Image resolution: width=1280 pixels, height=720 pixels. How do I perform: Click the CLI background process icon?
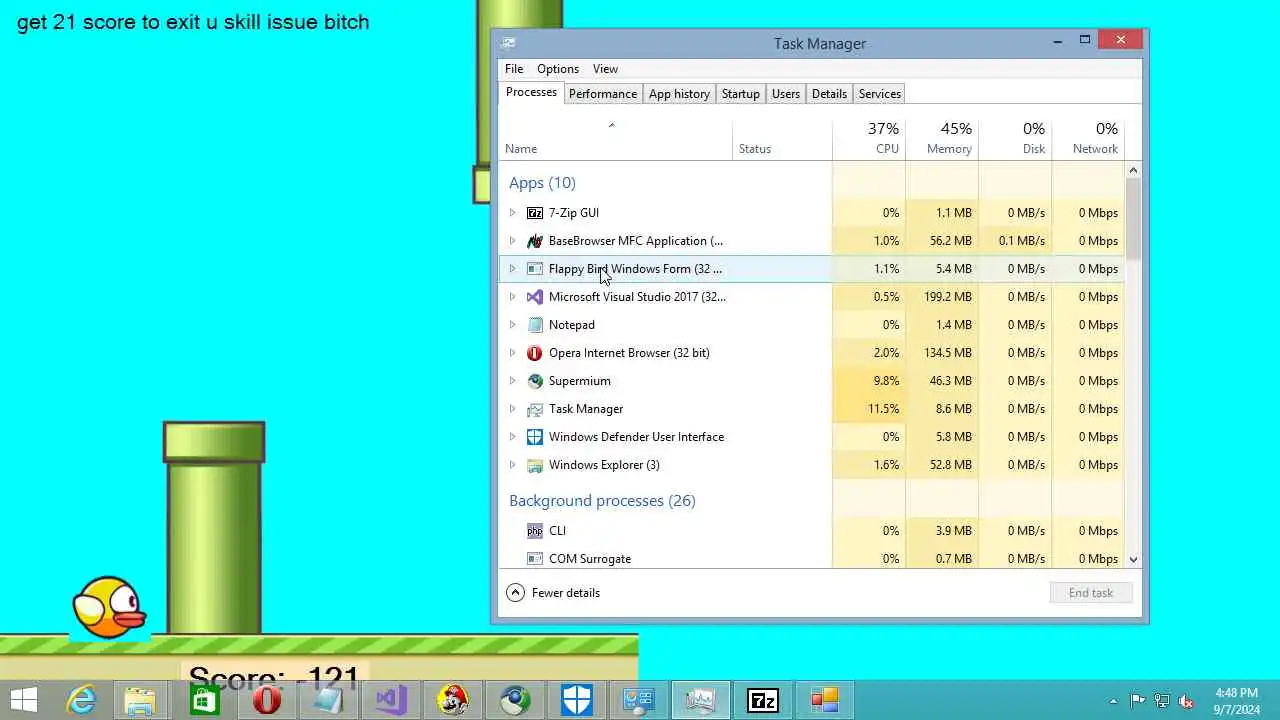coord(535,531)
